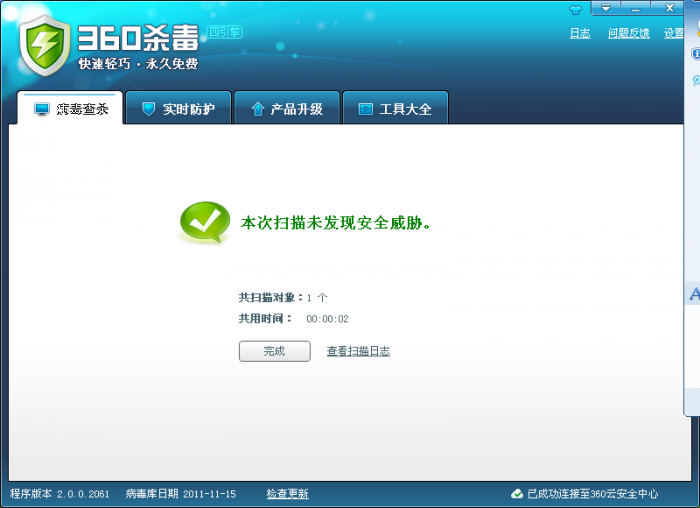Click the toolbox icon on 工具大全 tab
The image size is (700, 508).
tap(366, 109)
